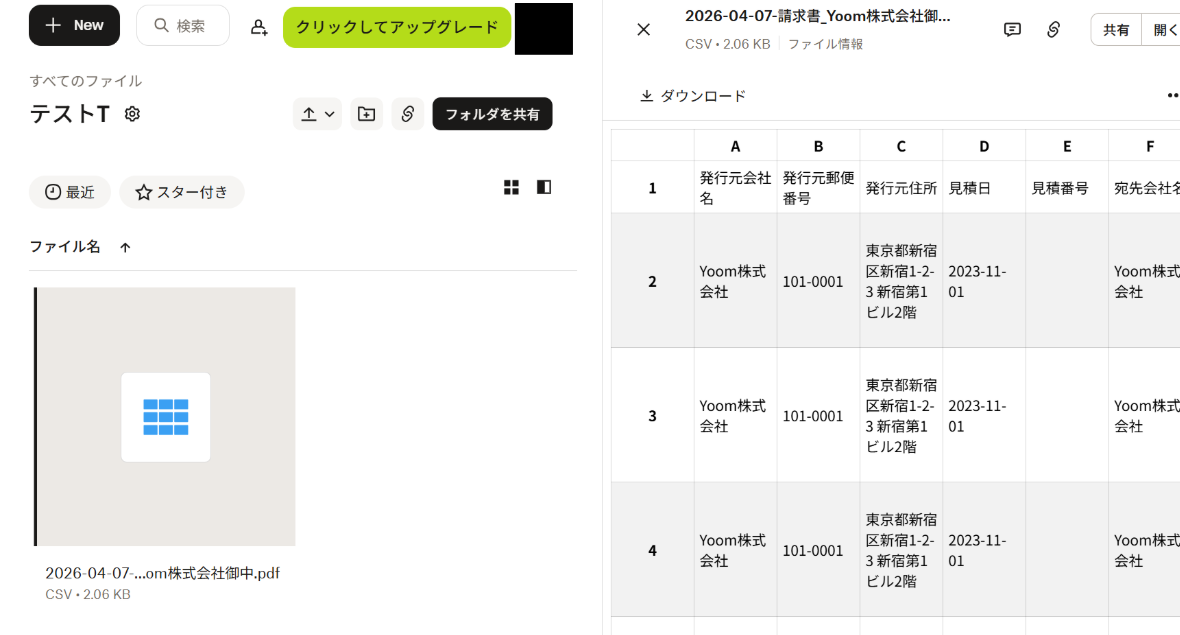Click the create new folder icon
The image size is (1180, 635).
[x=367, y=114]
